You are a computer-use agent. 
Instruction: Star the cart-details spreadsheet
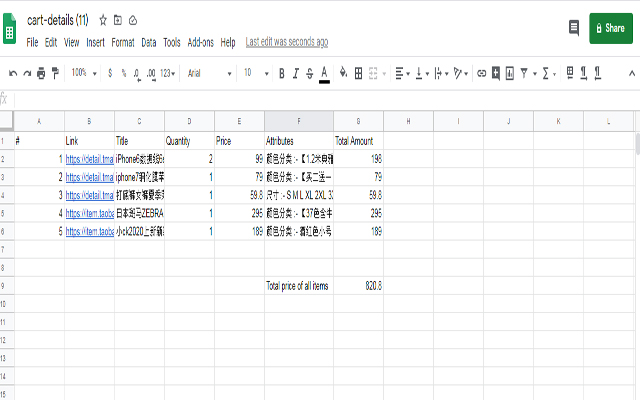click(103, 20)
